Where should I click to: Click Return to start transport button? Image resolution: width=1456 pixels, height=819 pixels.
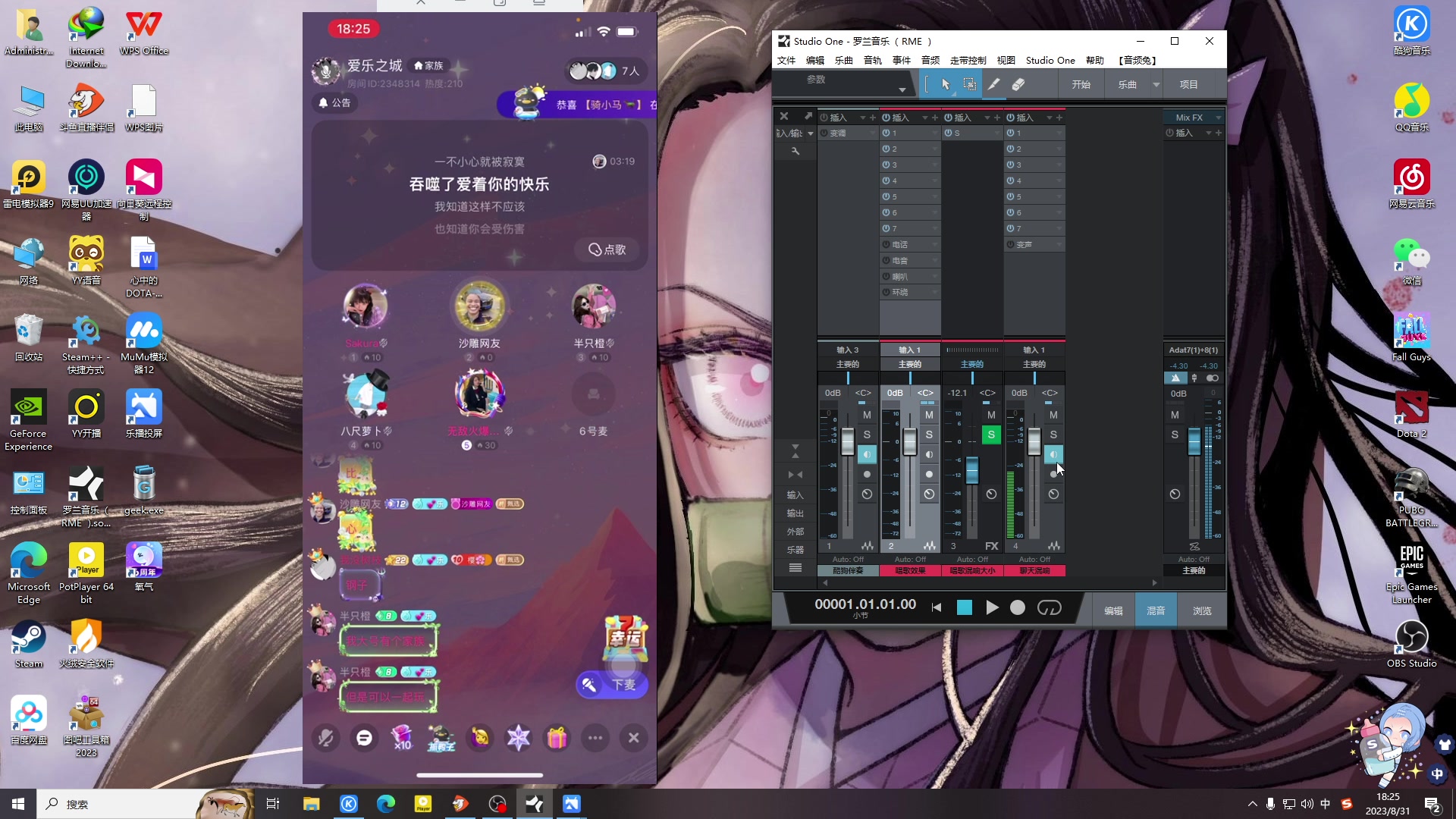(937, 607)
